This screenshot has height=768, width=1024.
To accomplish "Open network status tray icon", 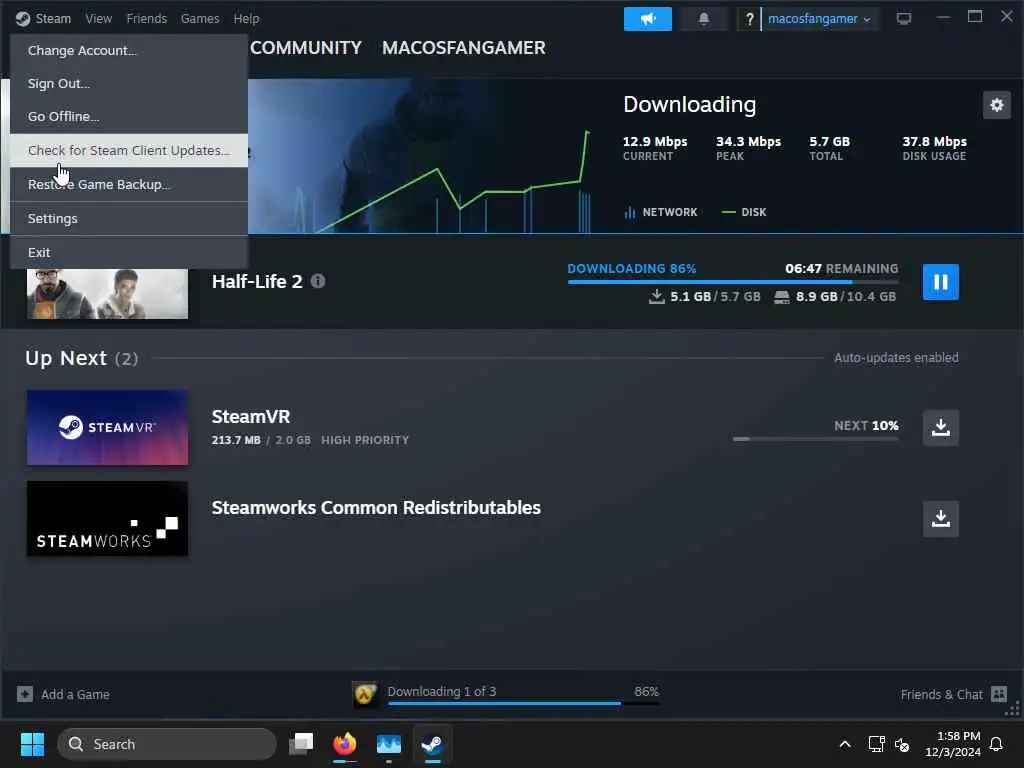I will coord(876,744).
